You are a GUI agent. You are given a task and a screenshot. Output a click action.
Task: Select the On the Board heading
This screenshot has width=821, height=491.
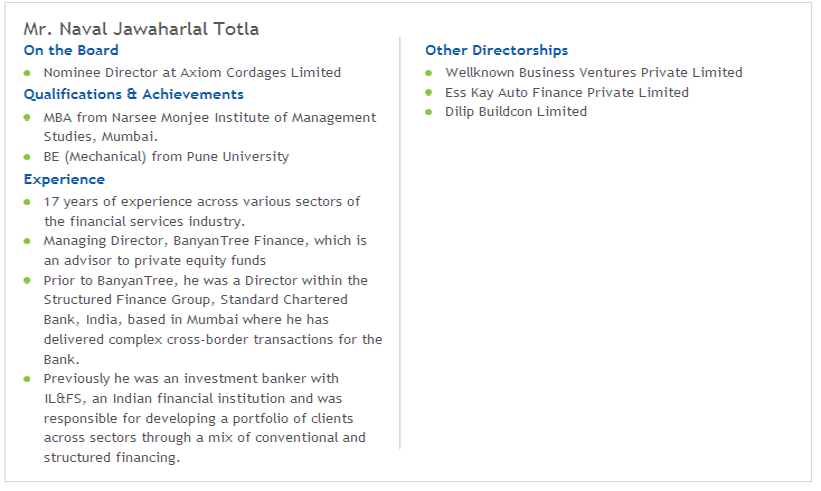coord(71,50)
